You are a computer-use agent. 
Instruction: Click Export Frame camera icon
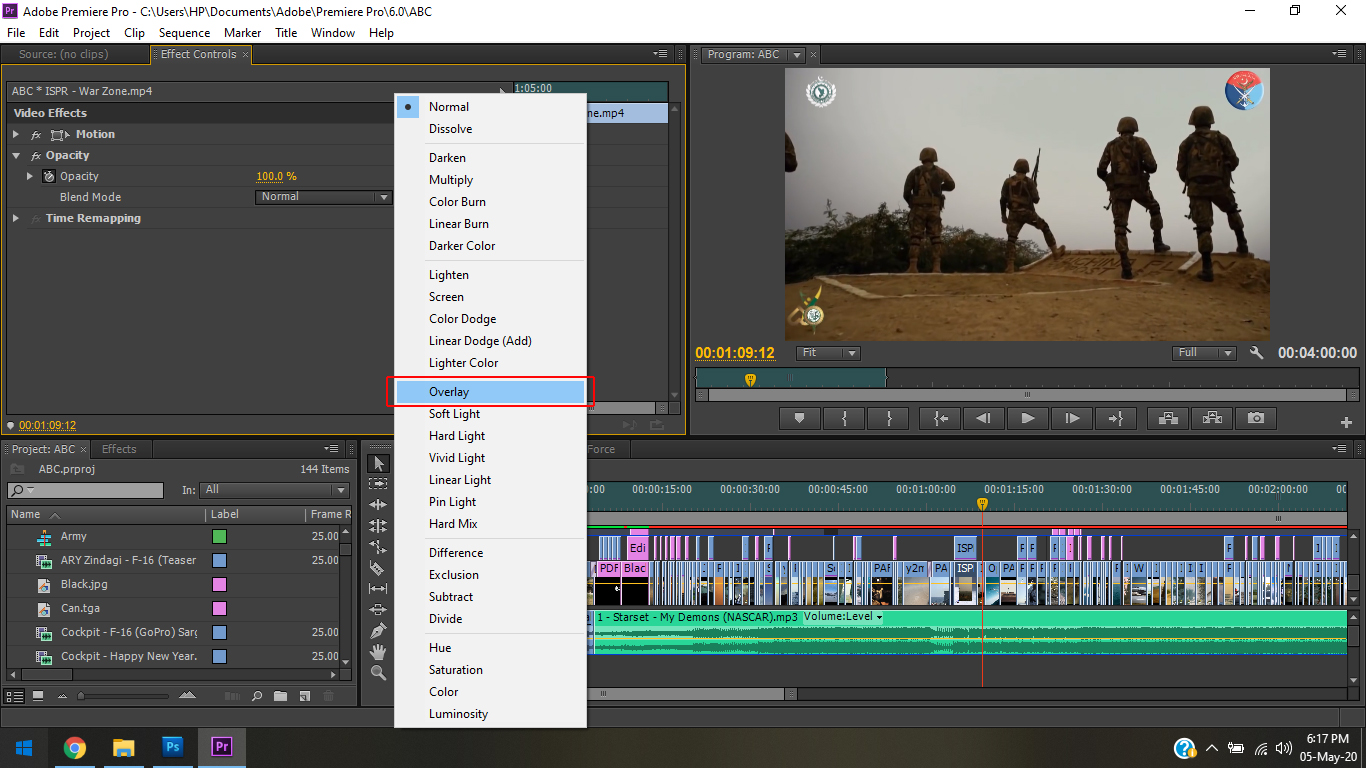pyautogui.click(x=1256, y=419)
